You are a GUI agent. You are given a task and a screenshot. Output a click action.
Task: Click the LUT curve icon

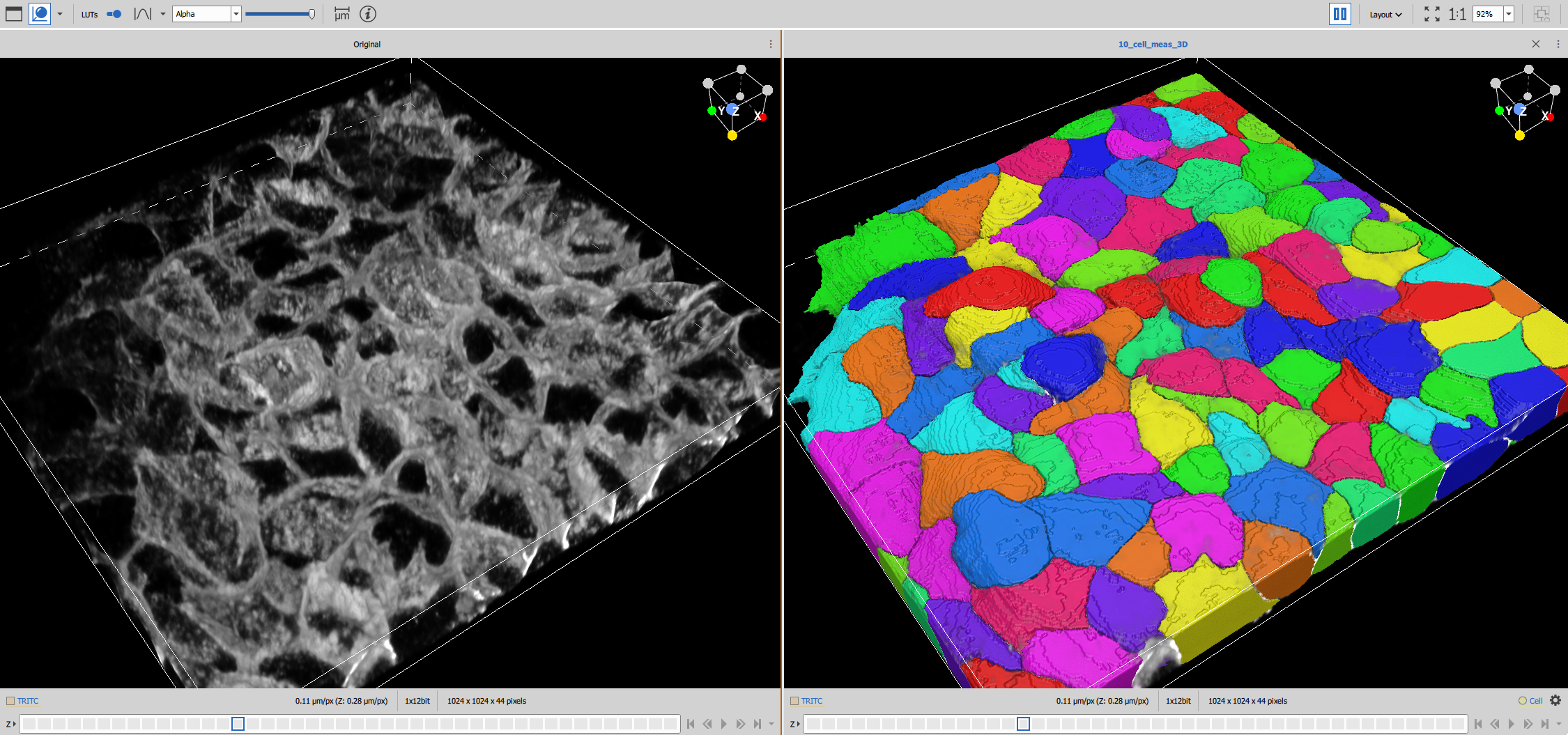[143, 14]
